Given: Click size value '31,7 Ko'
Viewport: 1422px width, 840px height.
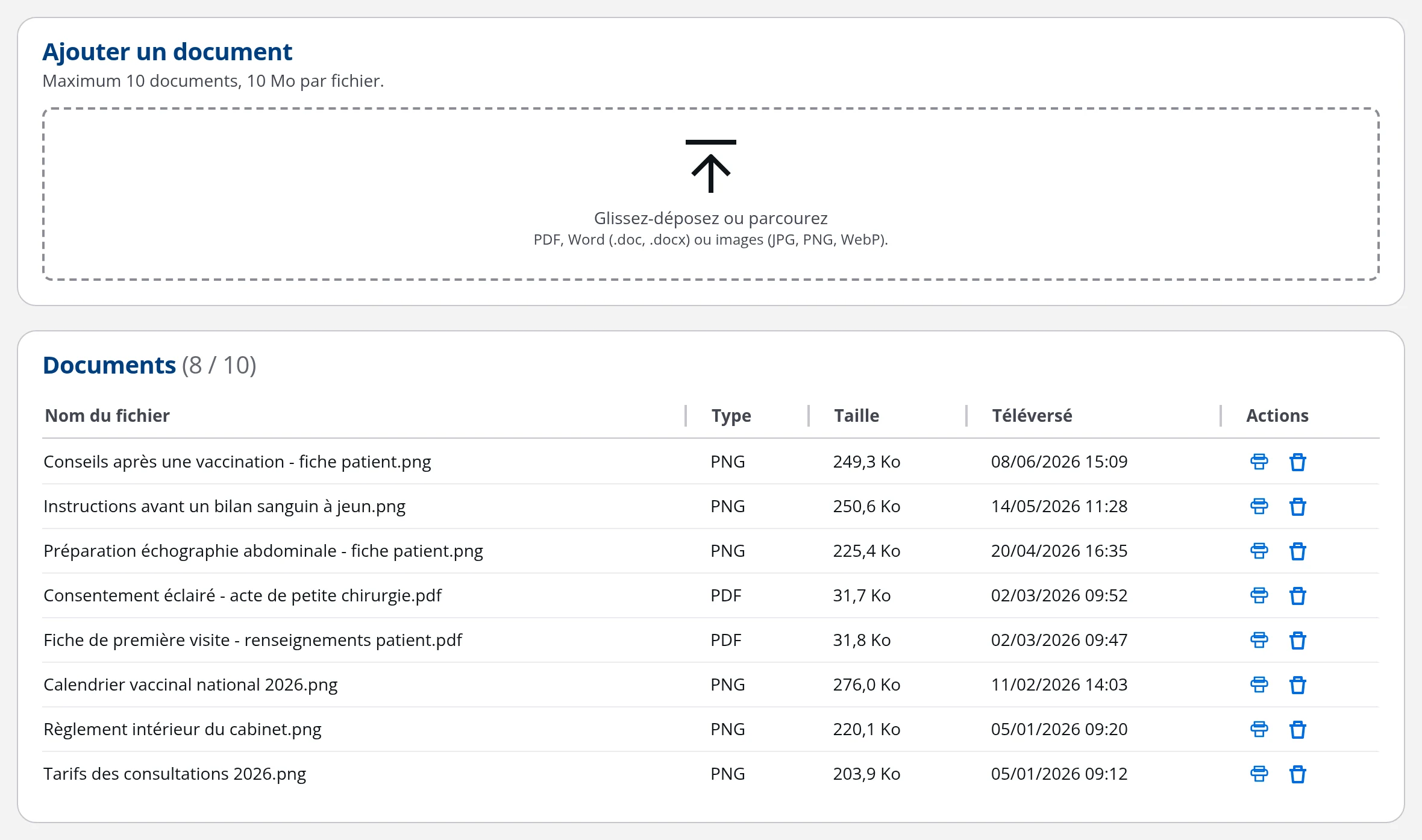Looking at the screenshot, I should coord(862,595).
